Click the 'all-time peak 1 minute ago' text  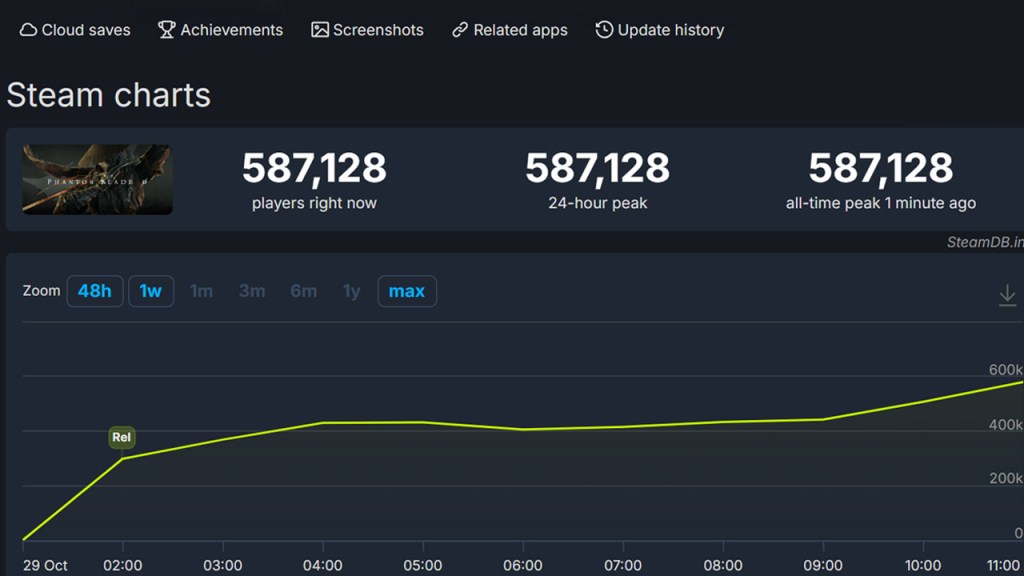click(x=881, y=203)
